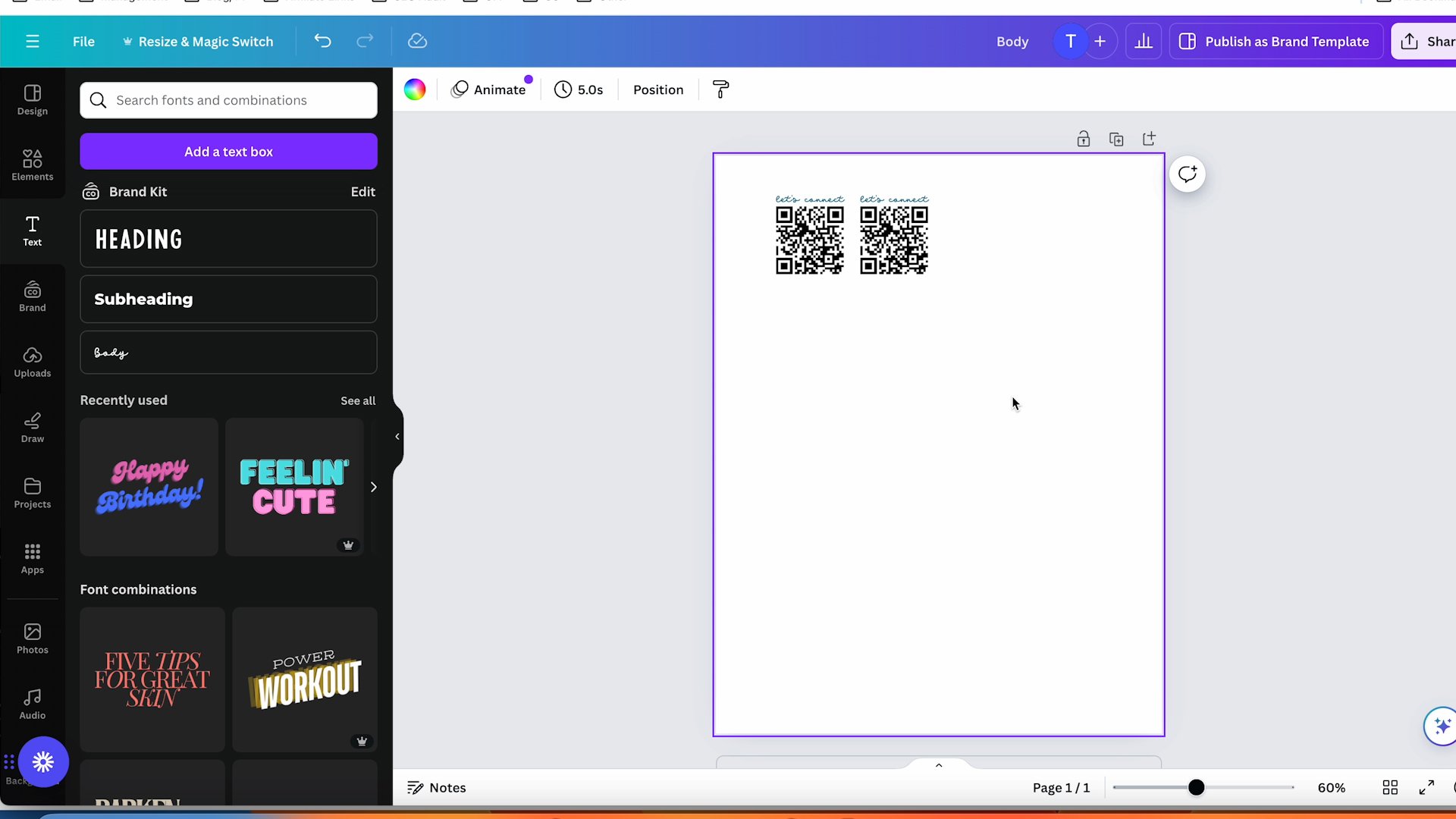Image resolution: width=1456 pixels, height=819 pixels.
Task: Click the add to page icon
Action: 1150,138
